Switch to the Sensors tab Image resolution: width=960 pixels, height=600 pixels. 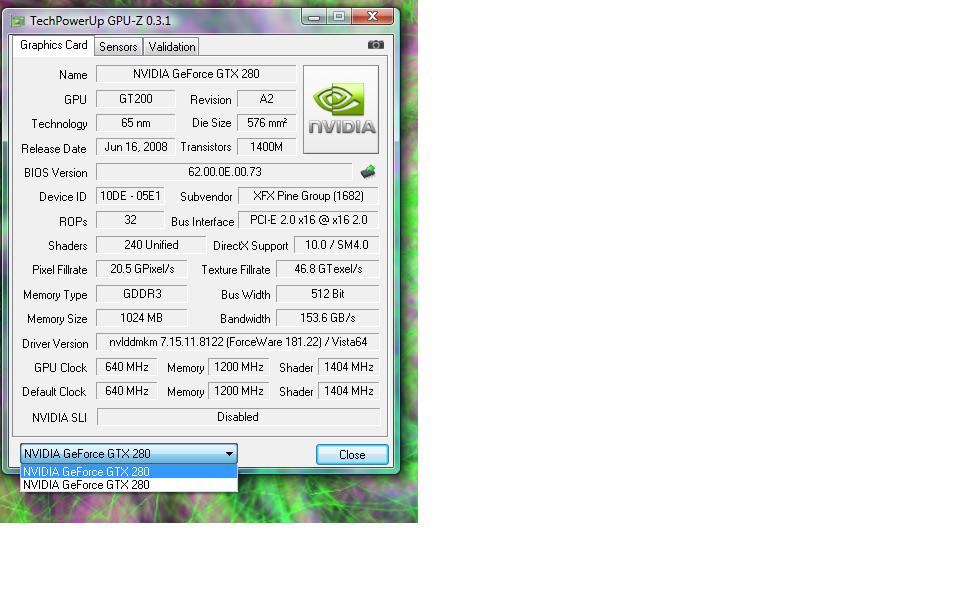click(x=118, y=47)
